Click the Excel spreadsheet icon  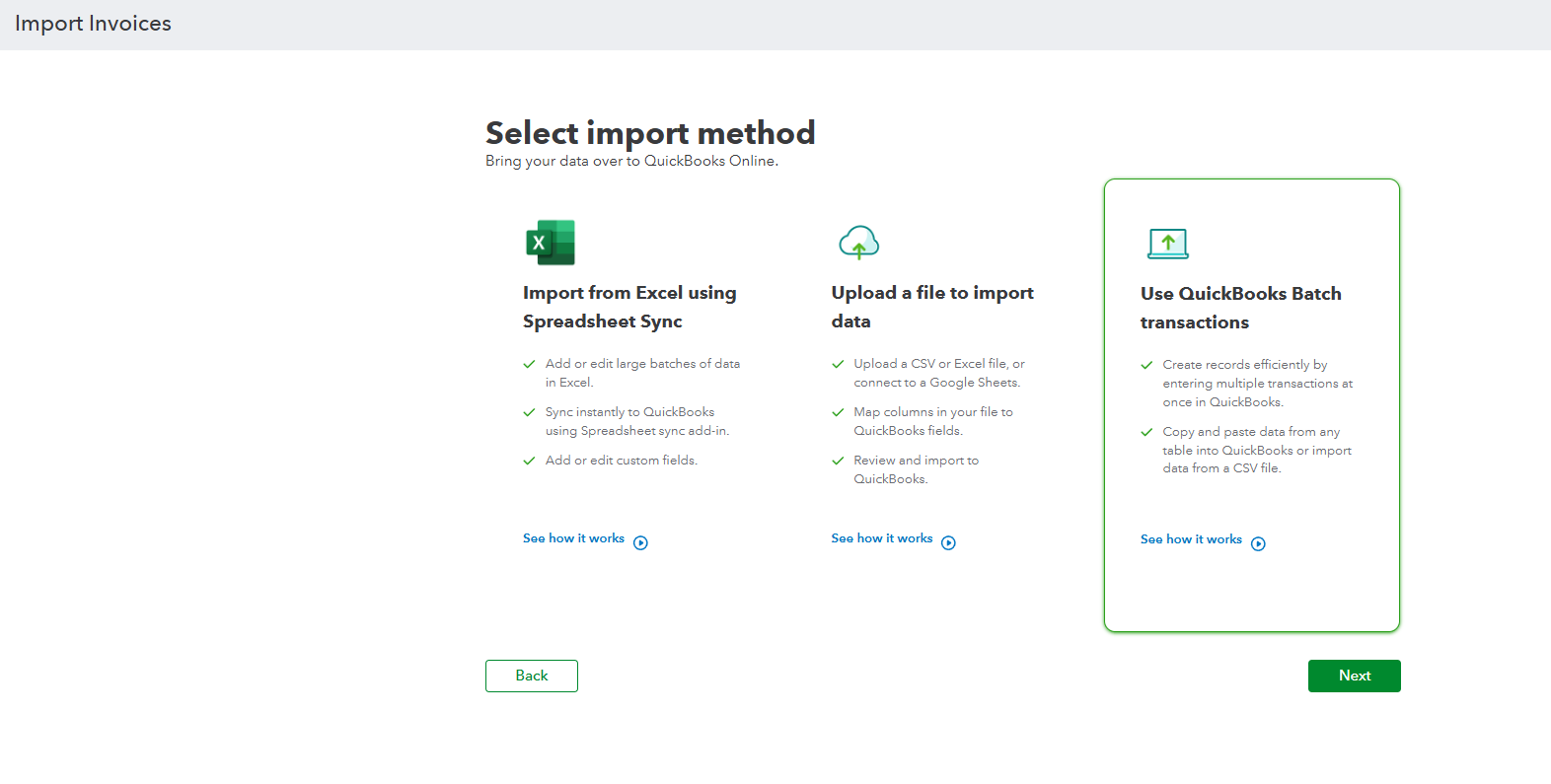pyautogui.click(x=551, y=243)
